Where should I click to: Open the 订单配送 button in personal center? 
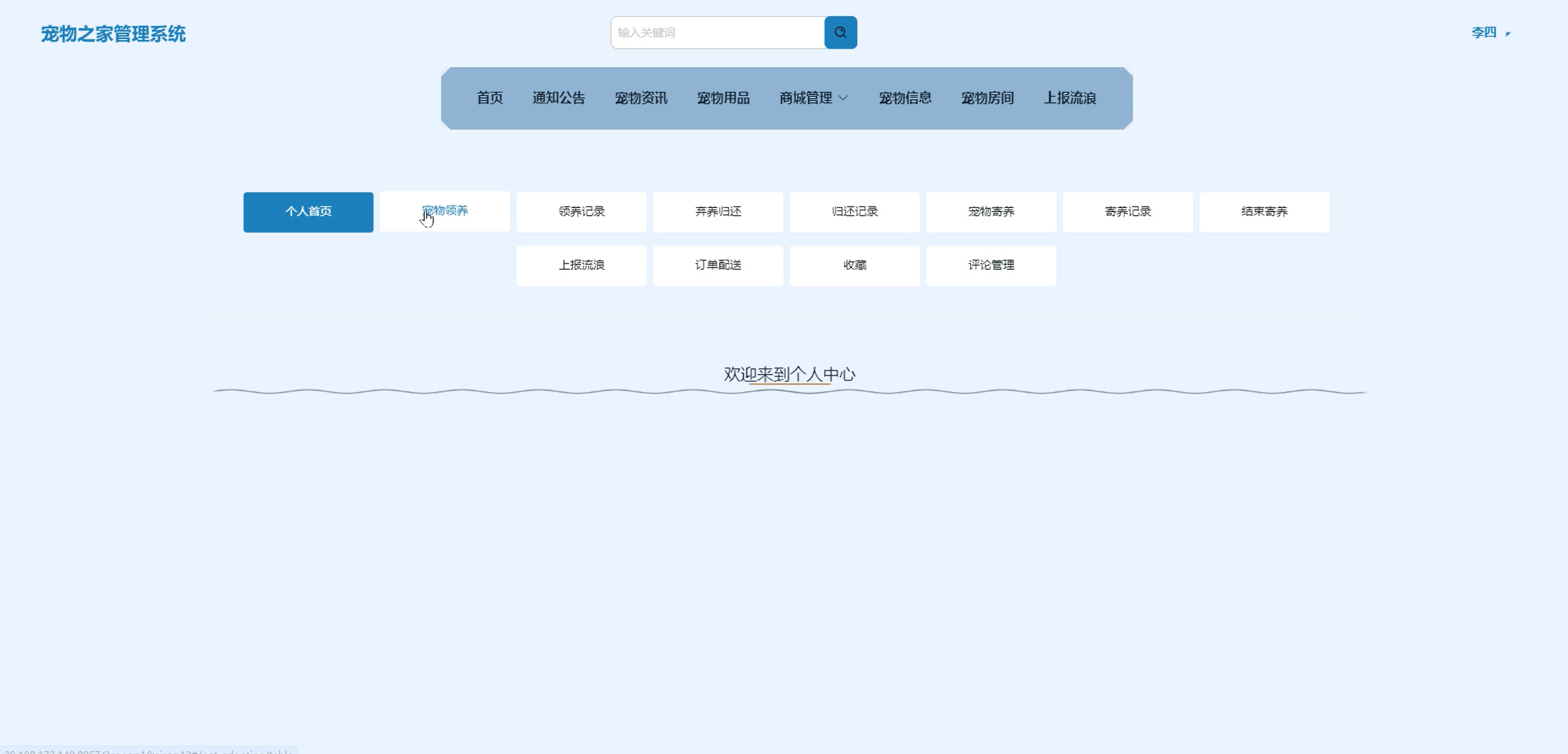[x=718, y=266]
